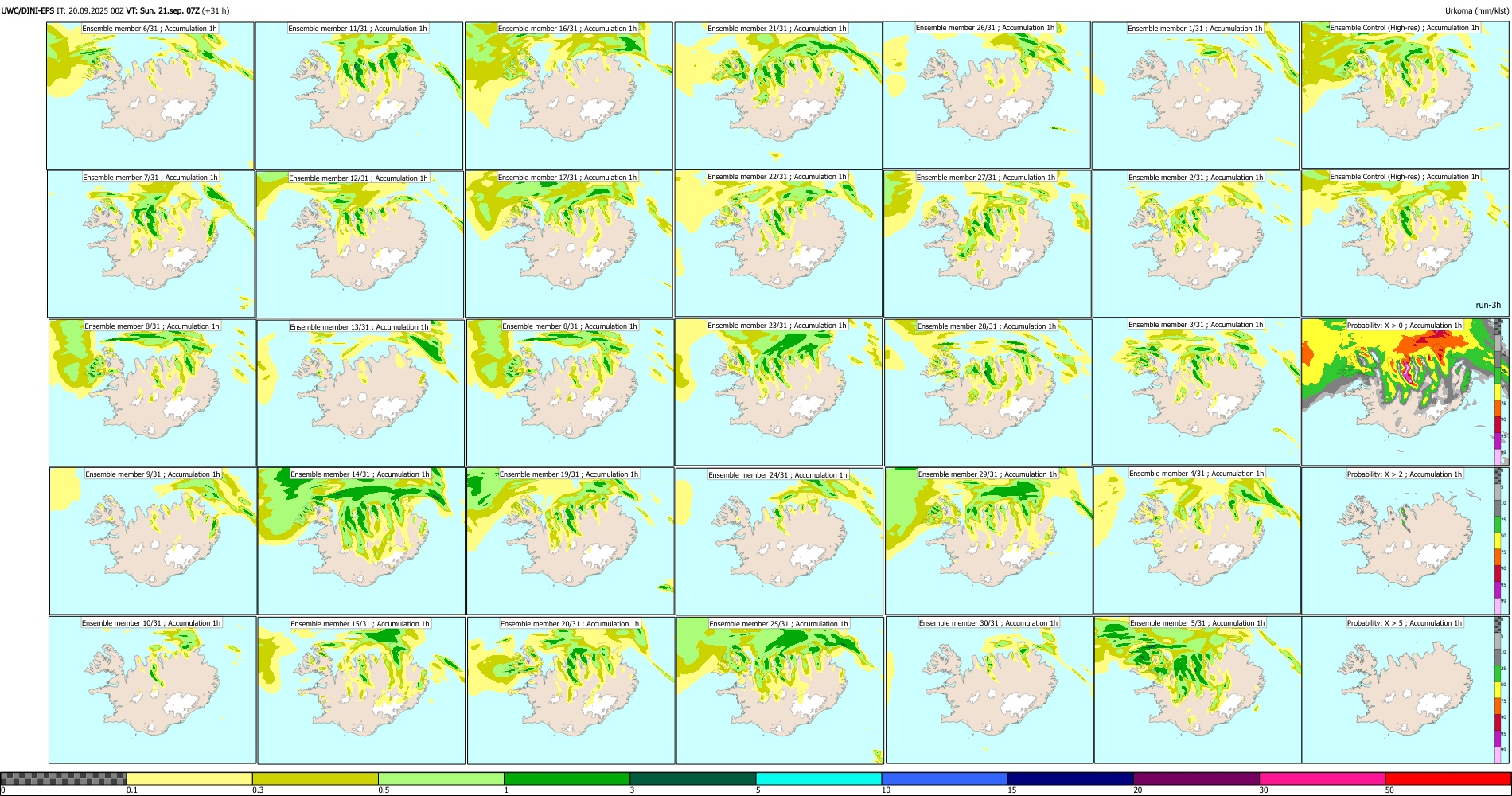Open the Ensemble member 21/31 map panel
Screen dimensions: 1512x796
click(x=778, y=96)
